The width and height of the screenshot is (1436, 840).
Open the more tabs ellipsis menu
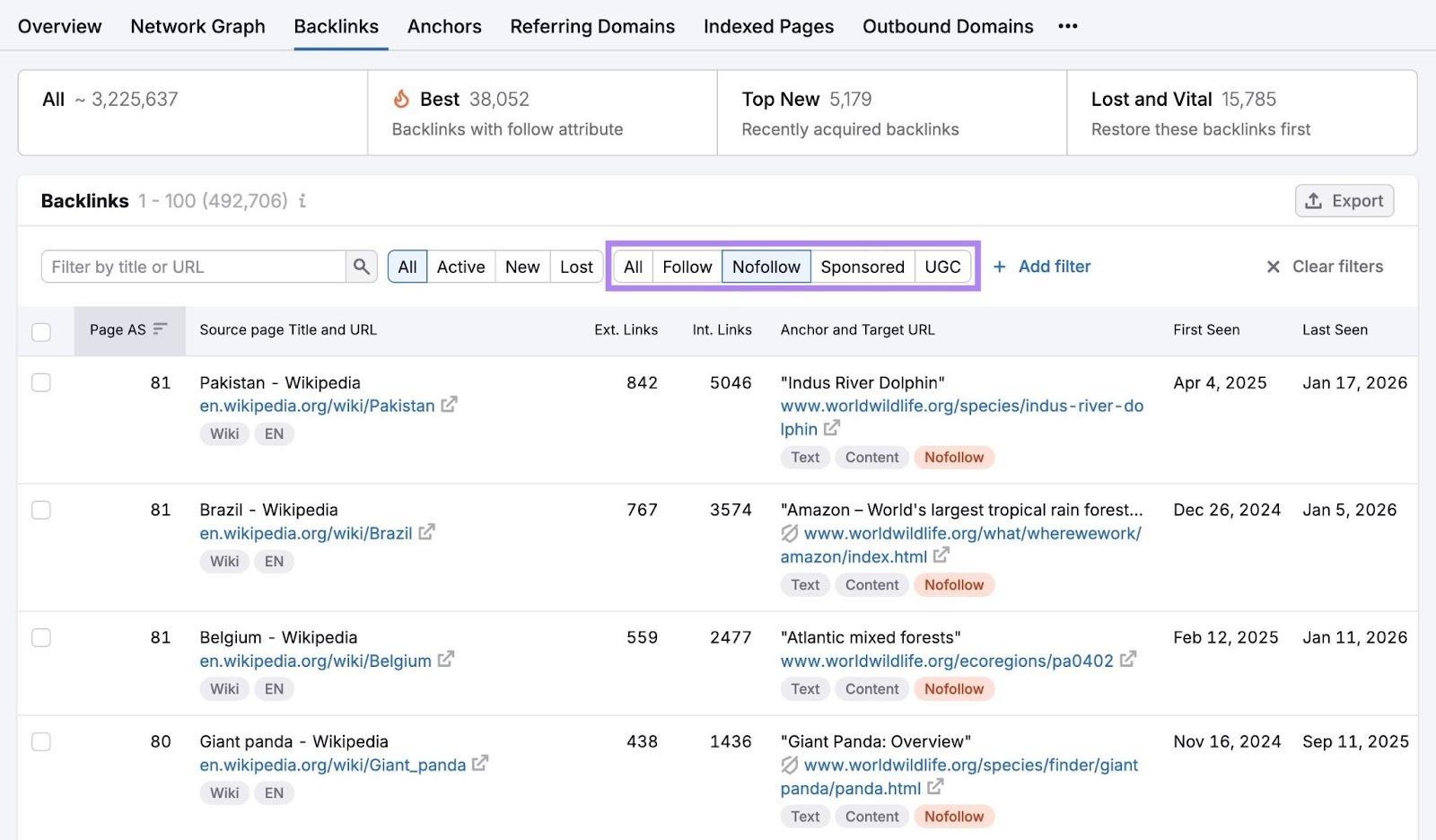tap(1067, 26)
